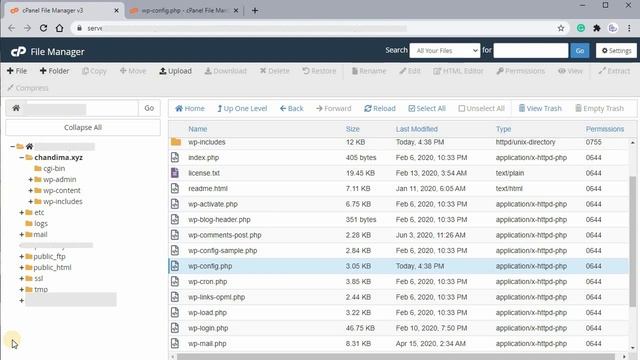Reload the file listing
Screen dimensions: 640x360
coord(380,108)
